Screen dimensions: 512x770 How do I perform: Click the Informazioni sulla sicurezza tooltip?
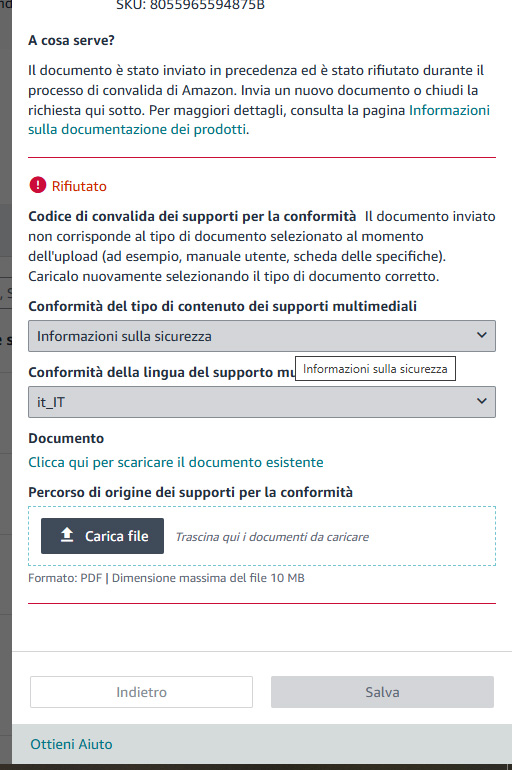tap(375, 369)
